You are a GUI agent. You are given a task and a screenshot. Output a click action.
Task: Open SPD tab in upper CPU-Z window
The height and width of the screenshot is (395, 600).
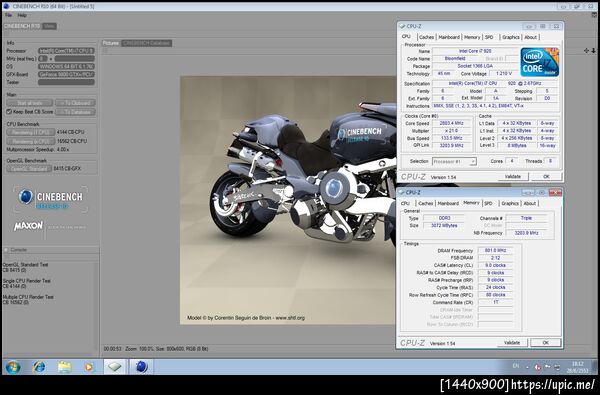[x=489, y=37]
